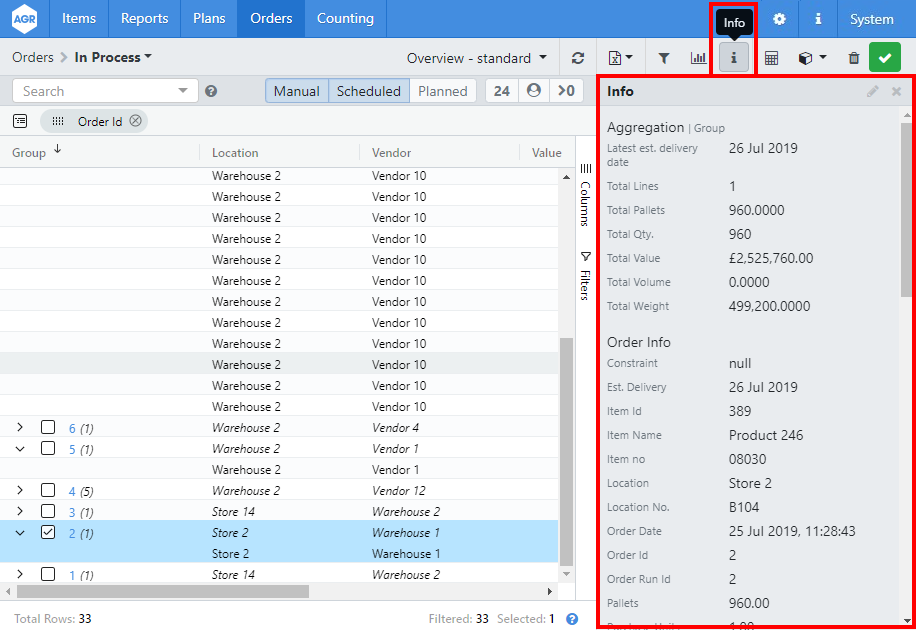Click the Orders breadcrumb link

tap(32, 58)
